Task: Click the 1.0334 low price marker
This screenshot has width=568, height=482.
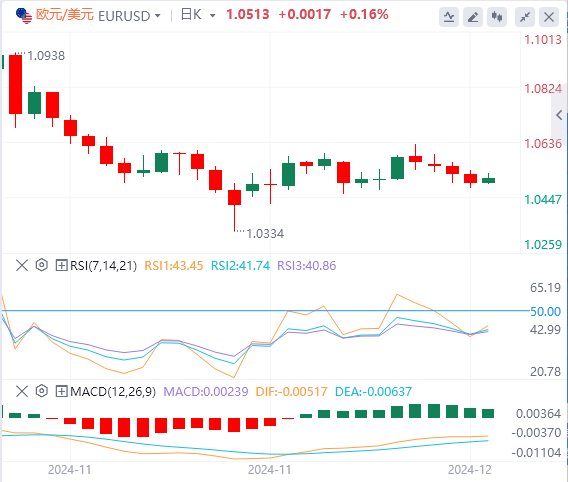Action: [x=265, y=234]
